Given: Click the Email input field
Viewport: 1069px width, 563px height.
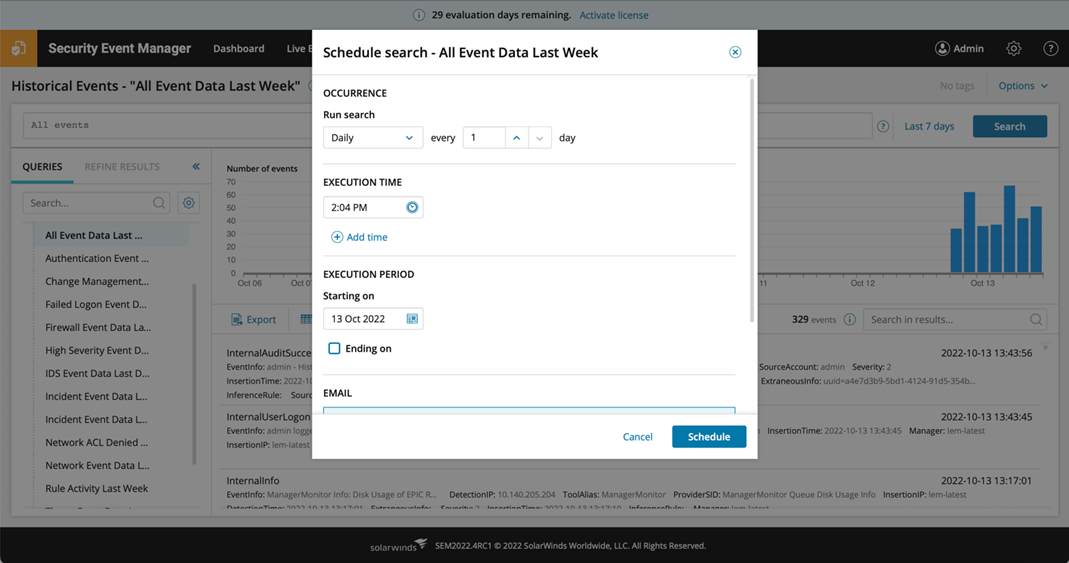Looking at the screenshot, I should [x=529, y=410].
